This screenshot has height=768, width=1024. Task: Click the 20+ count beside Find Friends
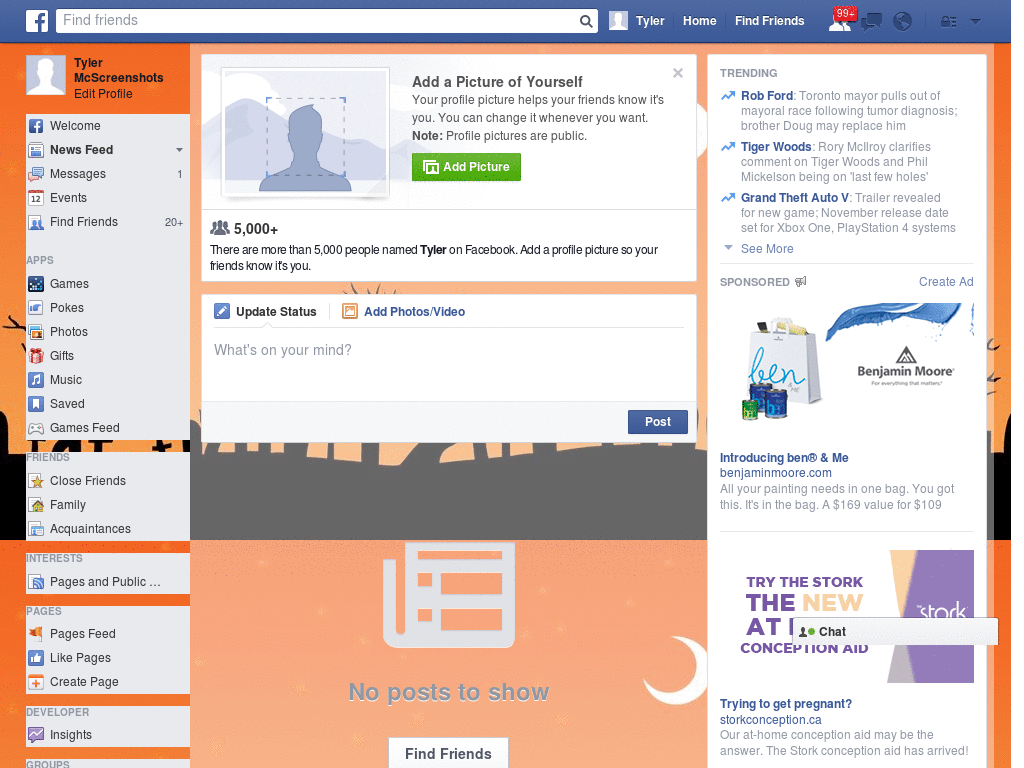coord(174,222)
